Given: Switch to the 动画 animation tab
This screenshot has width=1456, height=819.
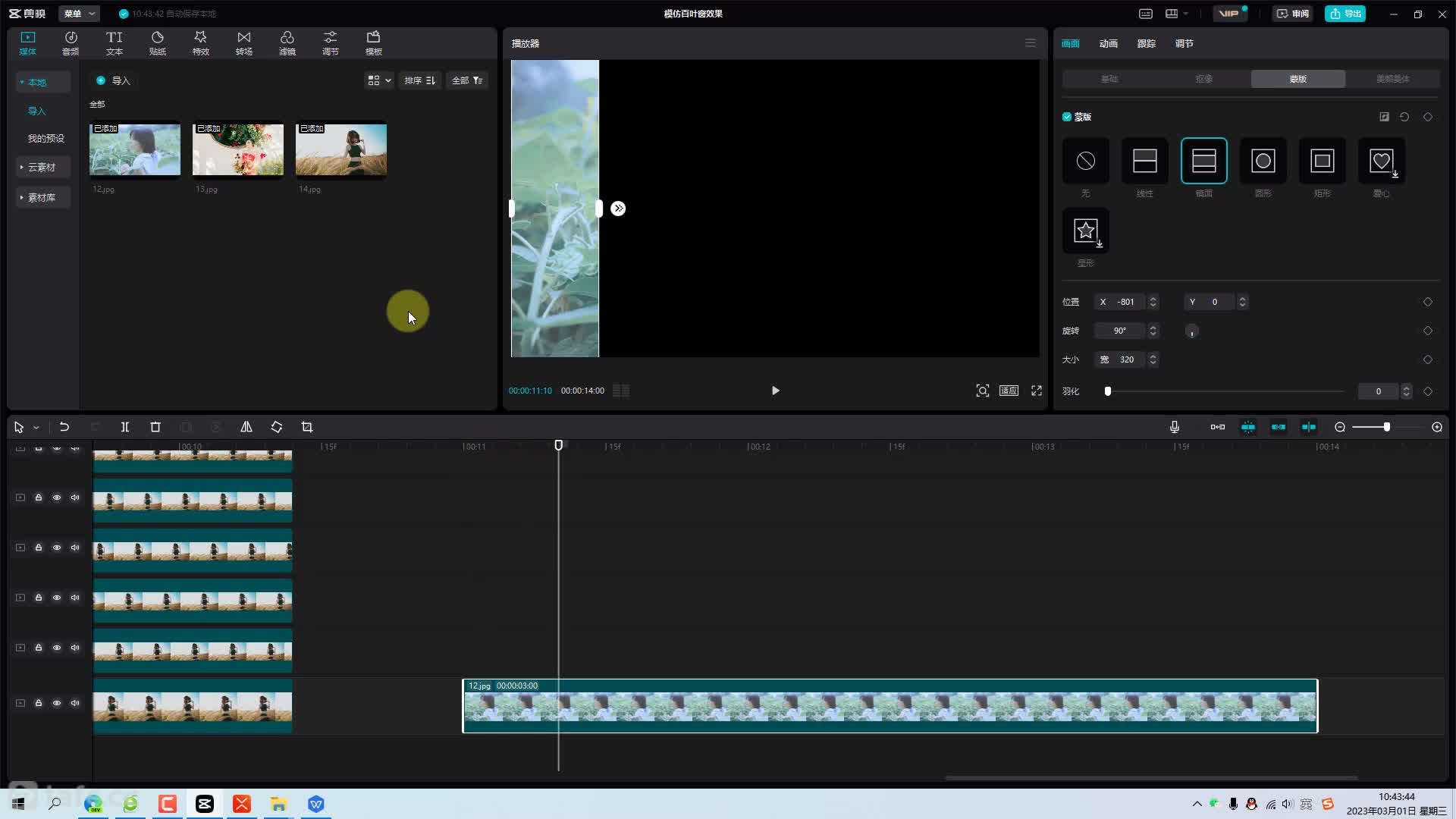Looking at the screenshot, I should pos(1108,43).
